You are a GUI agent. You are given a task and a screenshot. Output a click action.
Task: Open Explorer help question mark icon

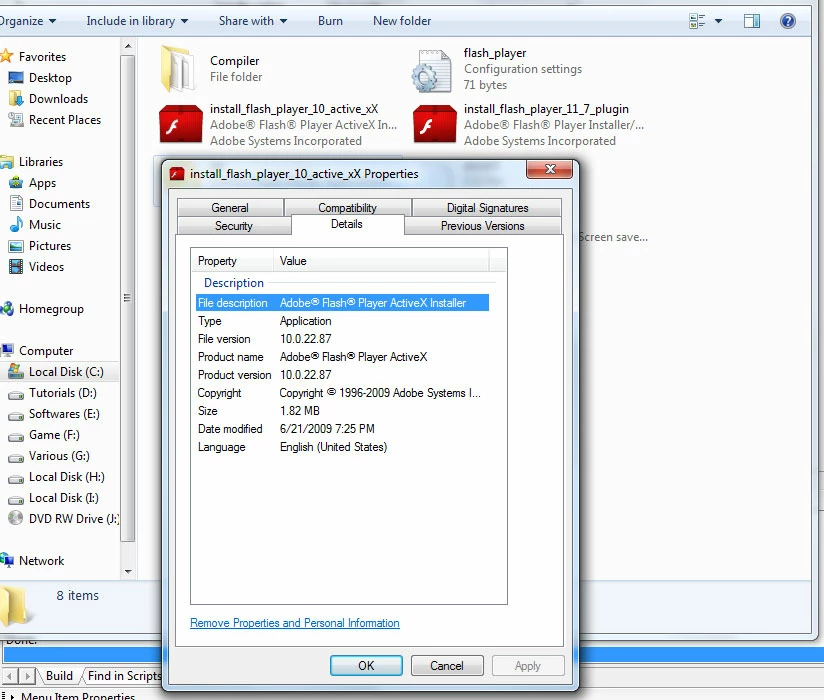pos(787,21)
